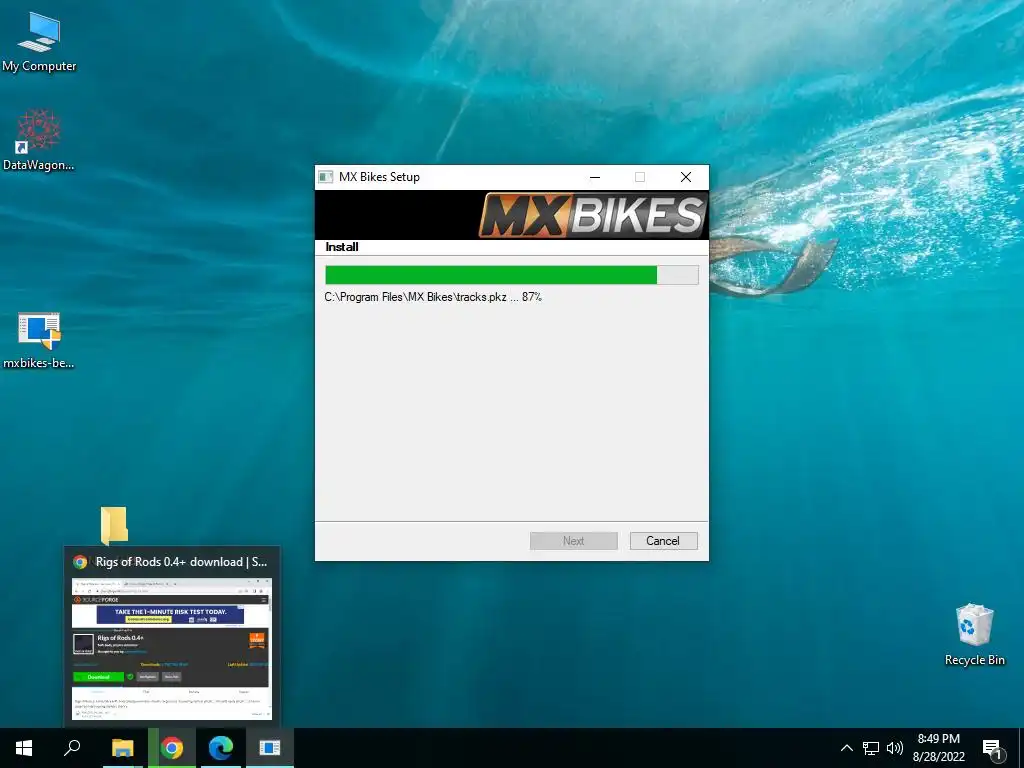1024x768 pixels.
Task: Click the greyed-out Next button
Action: point(573,541)
